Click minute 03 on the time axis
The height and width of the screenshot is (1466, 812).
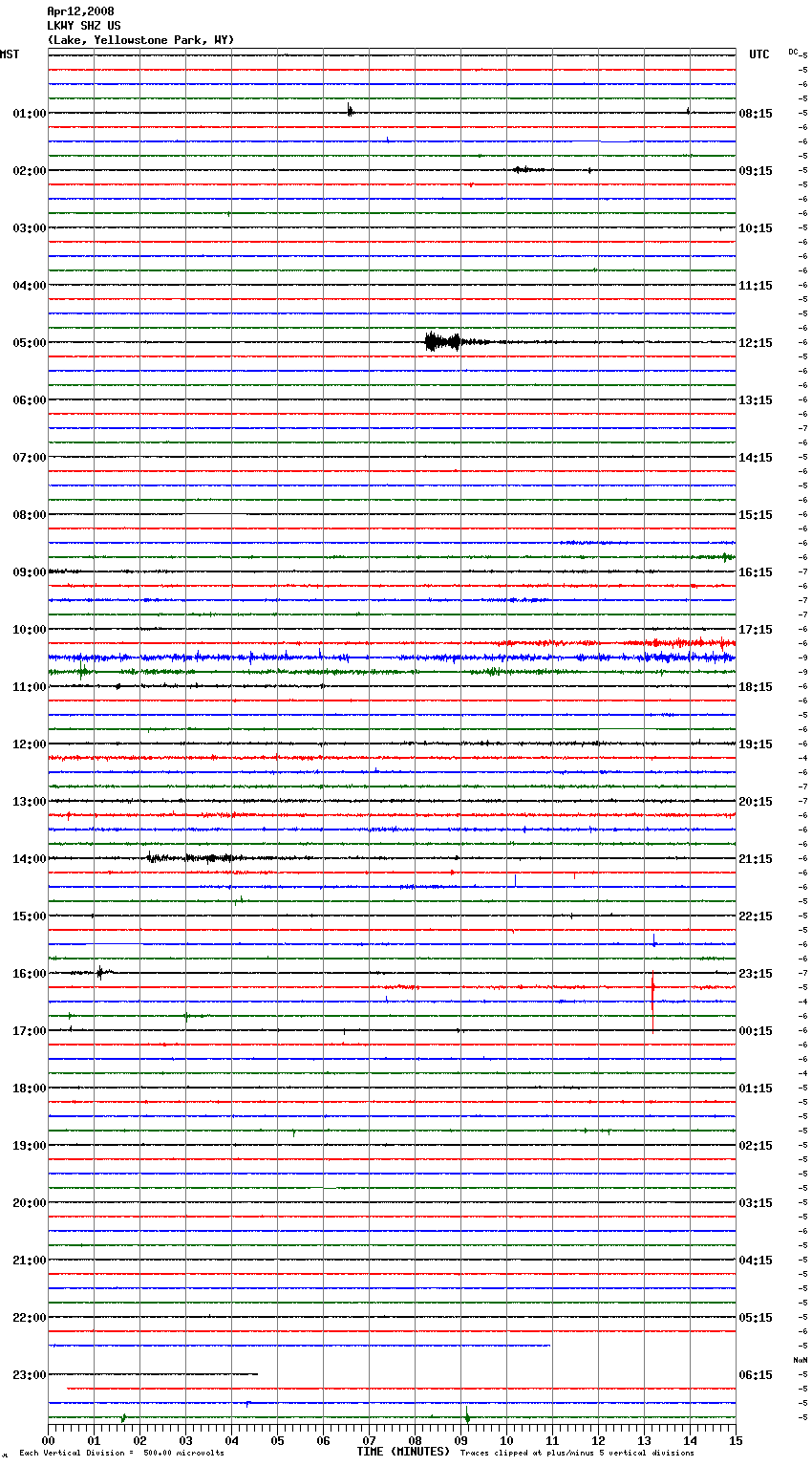coord(185,1440)
